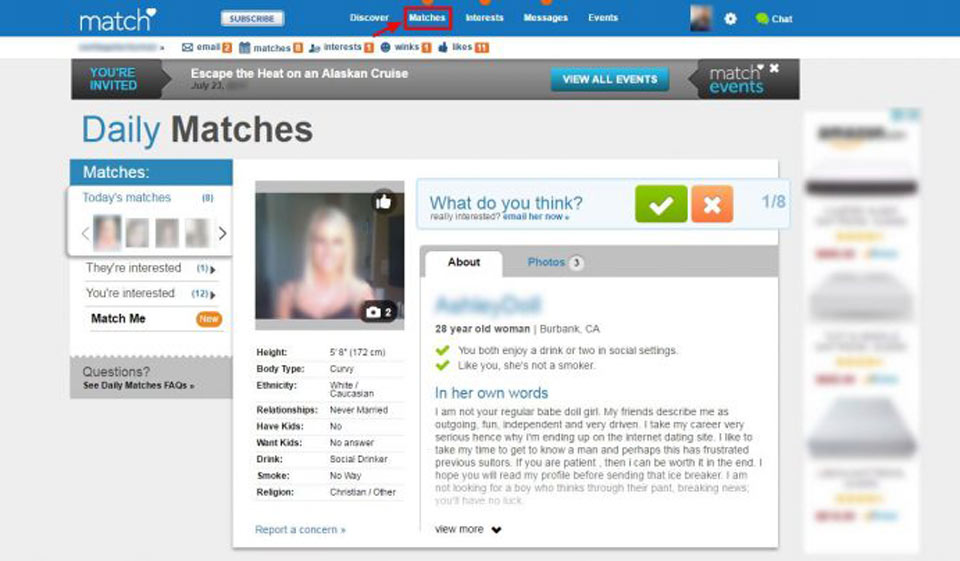
Task: Click the likes count badge
Action: (x=482, y=48)
